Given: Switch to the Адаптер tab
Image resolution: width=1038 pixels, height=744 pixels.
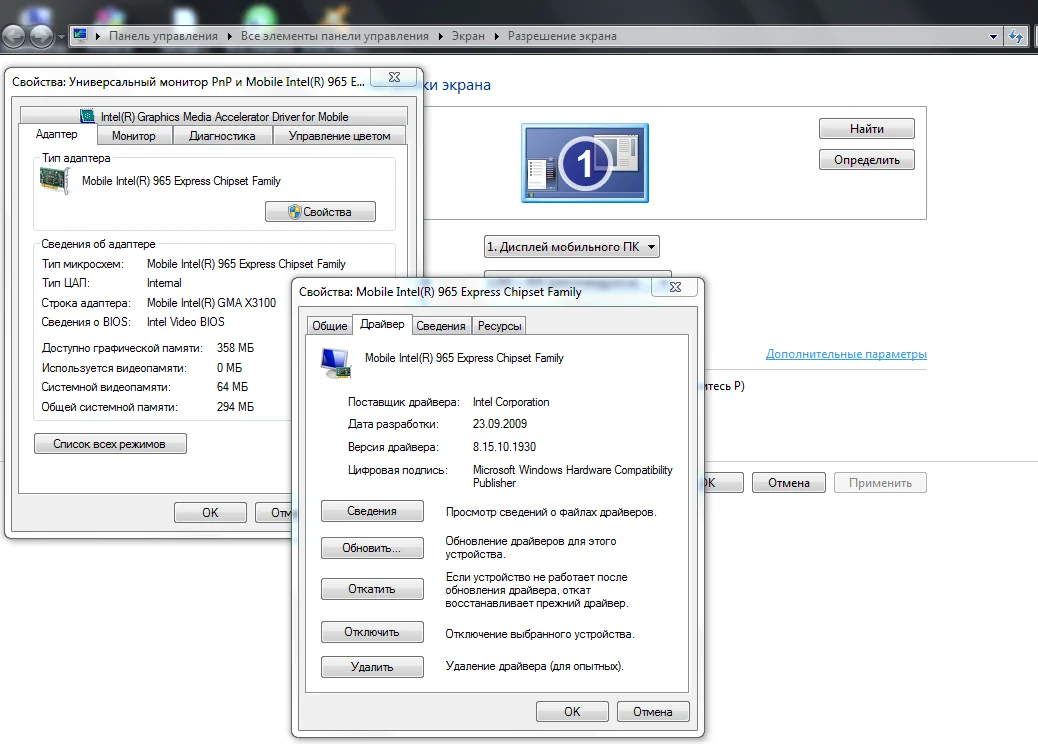Looking at the screenshot, I should (57, 134).
